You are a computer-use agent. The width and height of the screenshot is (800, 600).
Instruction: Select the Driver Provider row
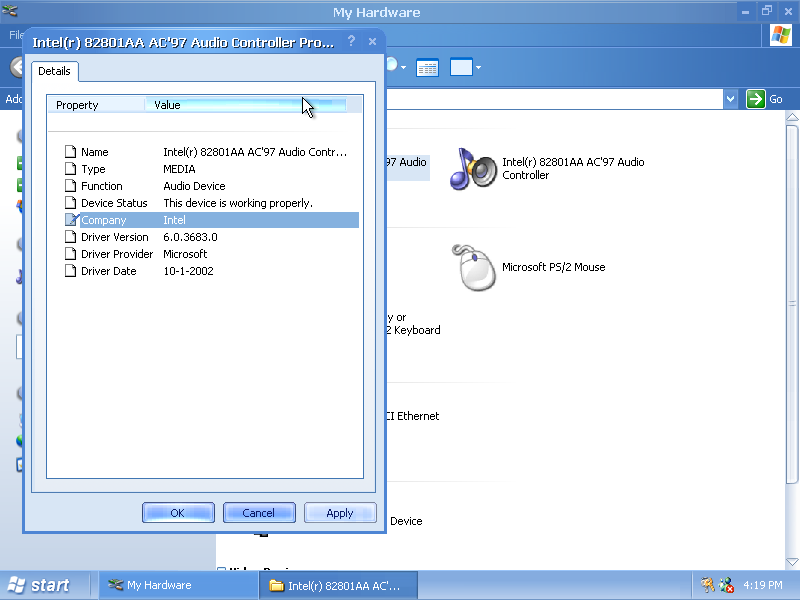[x=212, y=254]
